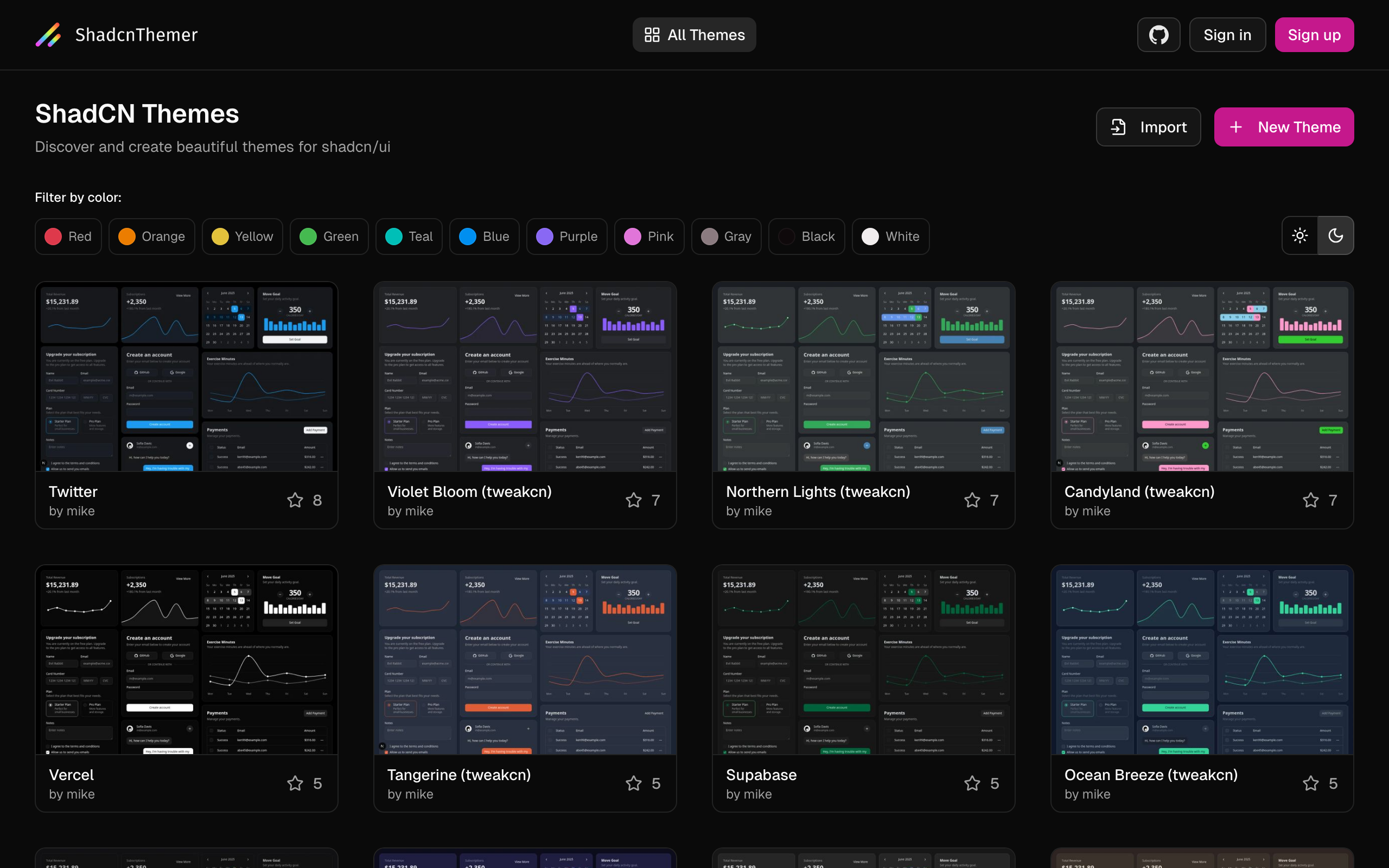Open the Northern Lights theme preview
This screenshot has width=1389, height=868.
pyautogui.click(x=863, y=377)
